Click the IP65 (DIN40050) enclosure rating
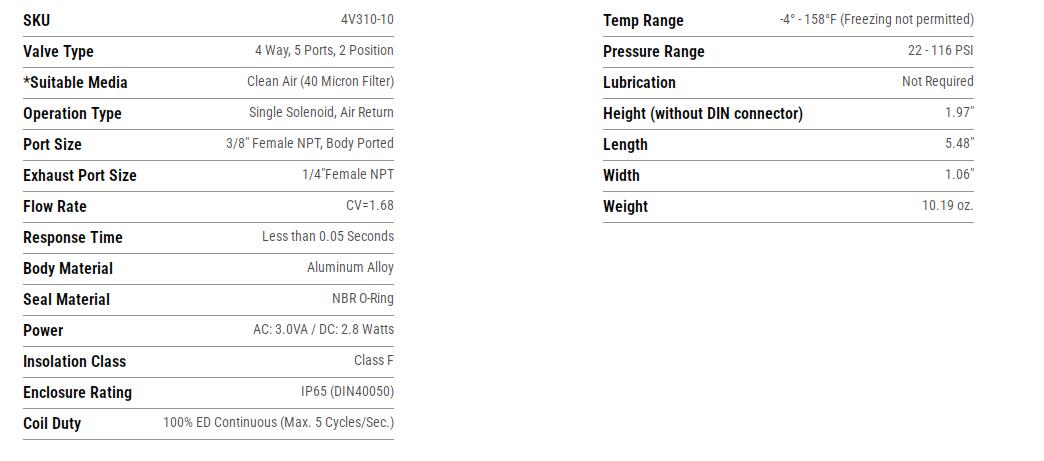The width and height of the screenshot is (1044, 461). [x=347, y=392]
